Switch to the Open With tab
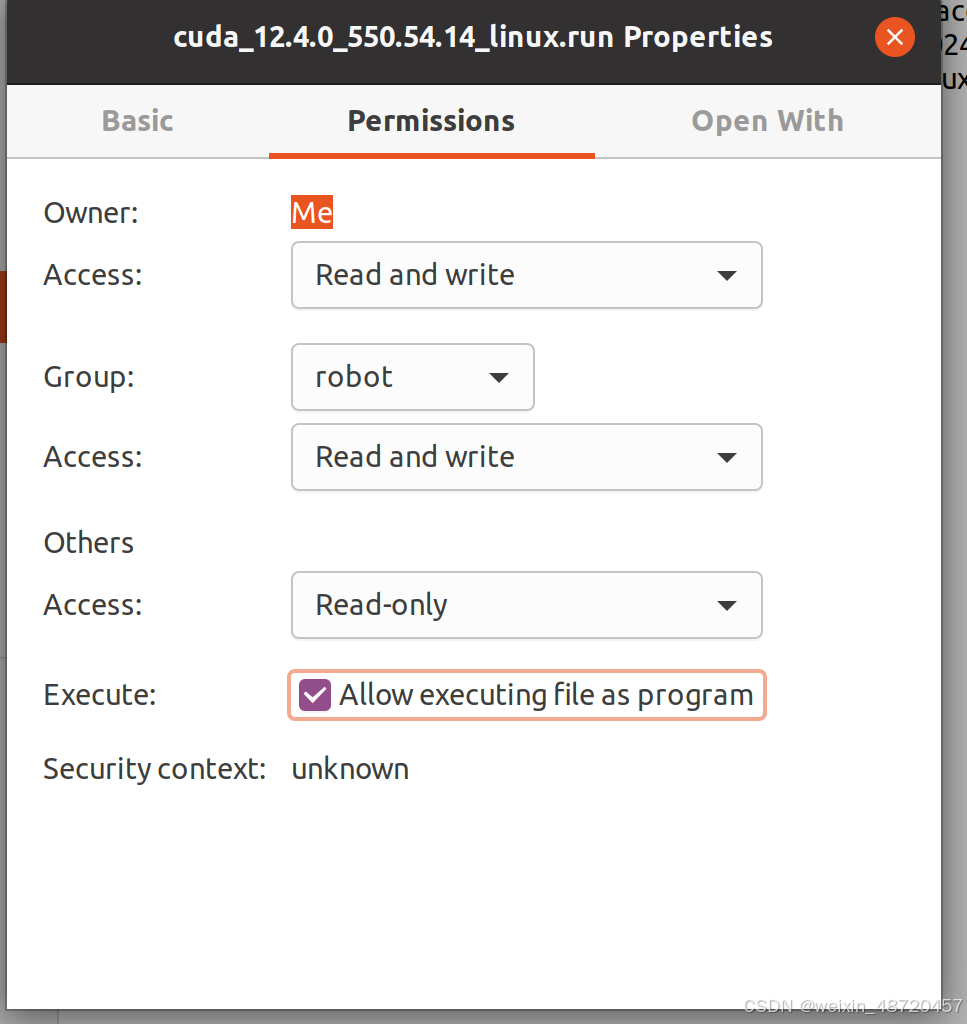The width and height of the screenshot is (967, 1024). pos(767,120)
